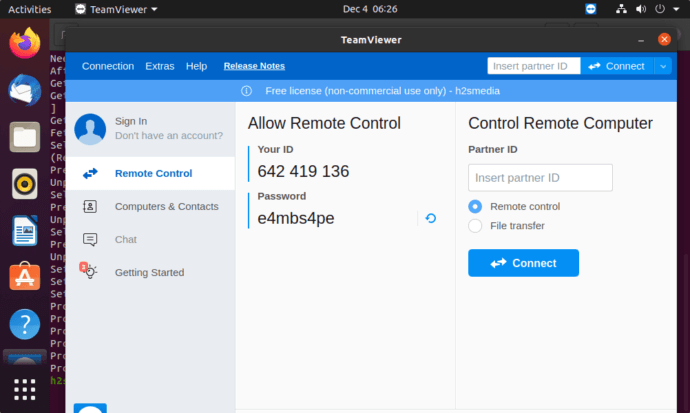This screenshot has height=413, width=690.
Task: Select the Remote control radio option
Action: point(475,206)
